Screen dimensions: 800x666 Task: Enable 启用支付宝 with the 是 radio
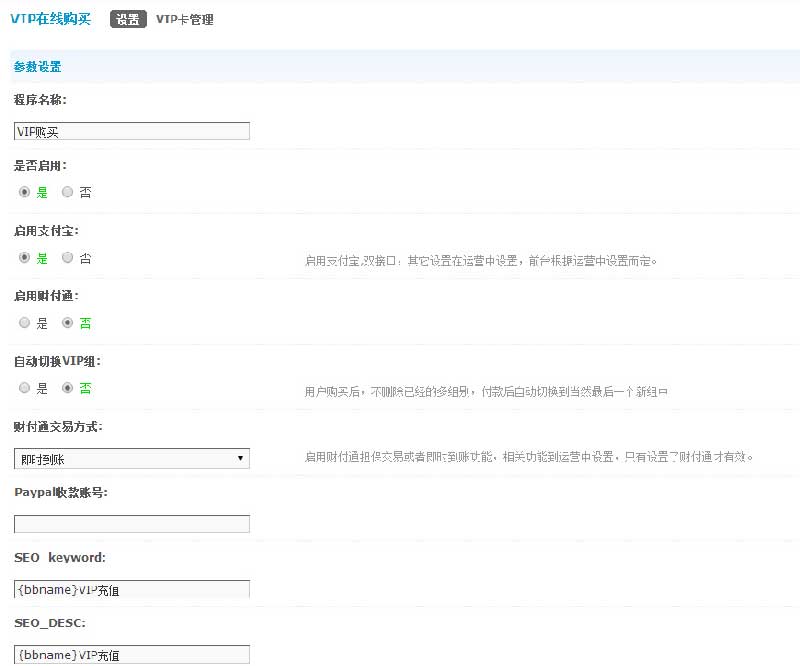(x=24, y=257)
